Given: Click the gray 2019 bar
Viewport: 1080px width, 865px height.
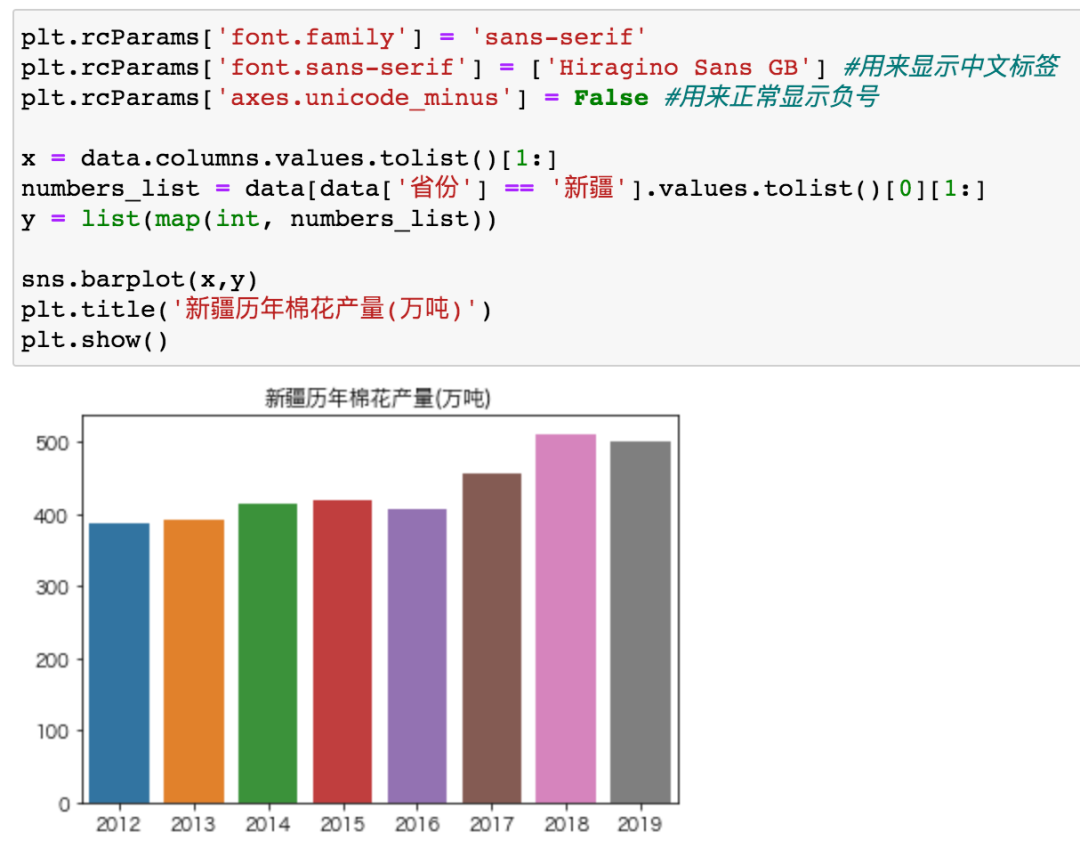Looking at the screenshot, I should coord(640,620).
